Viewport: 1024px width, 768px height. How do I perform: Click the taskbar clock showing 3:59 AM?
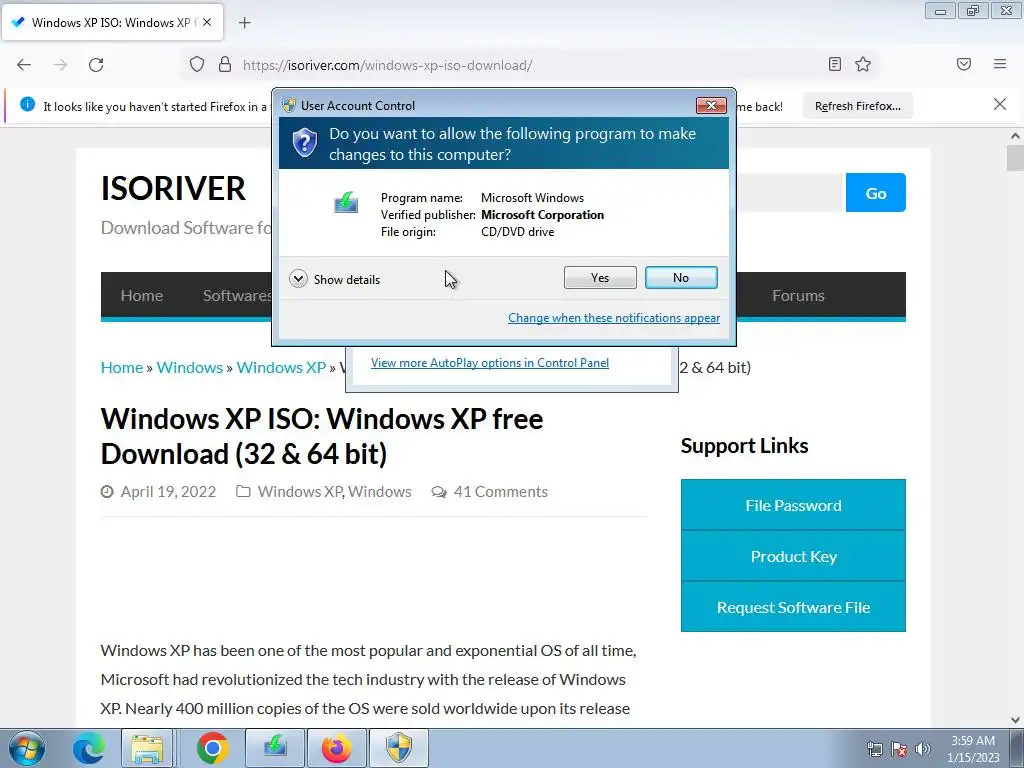tap(973, 749)
